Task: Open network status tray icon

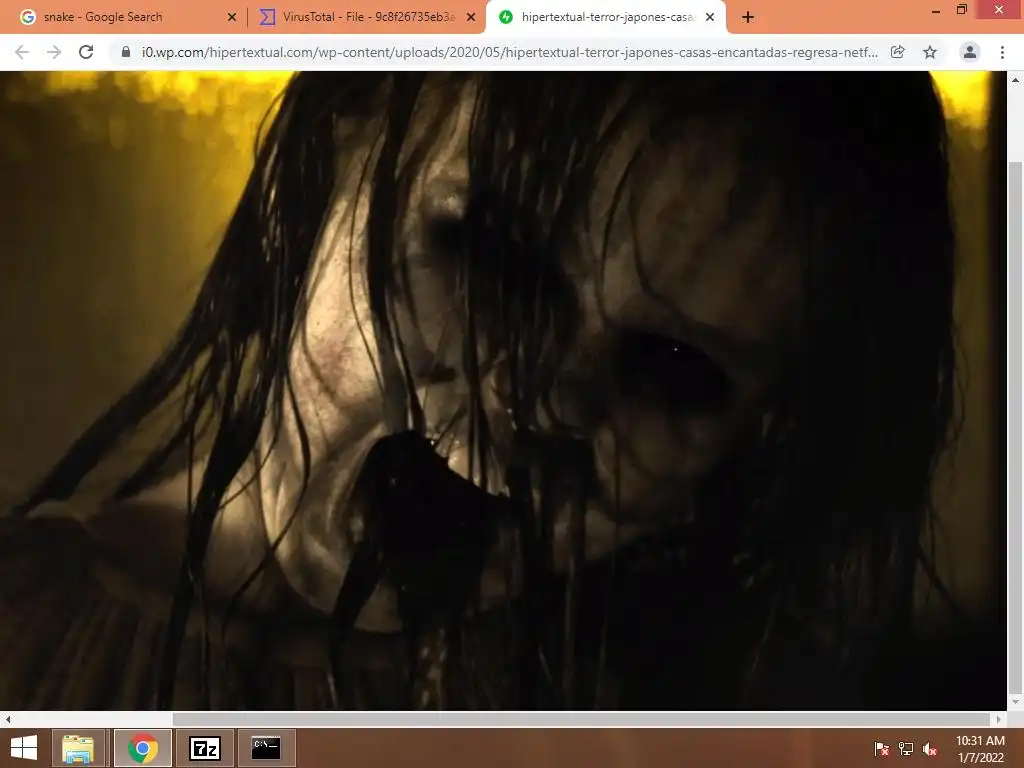Action: tap(906, 748)
